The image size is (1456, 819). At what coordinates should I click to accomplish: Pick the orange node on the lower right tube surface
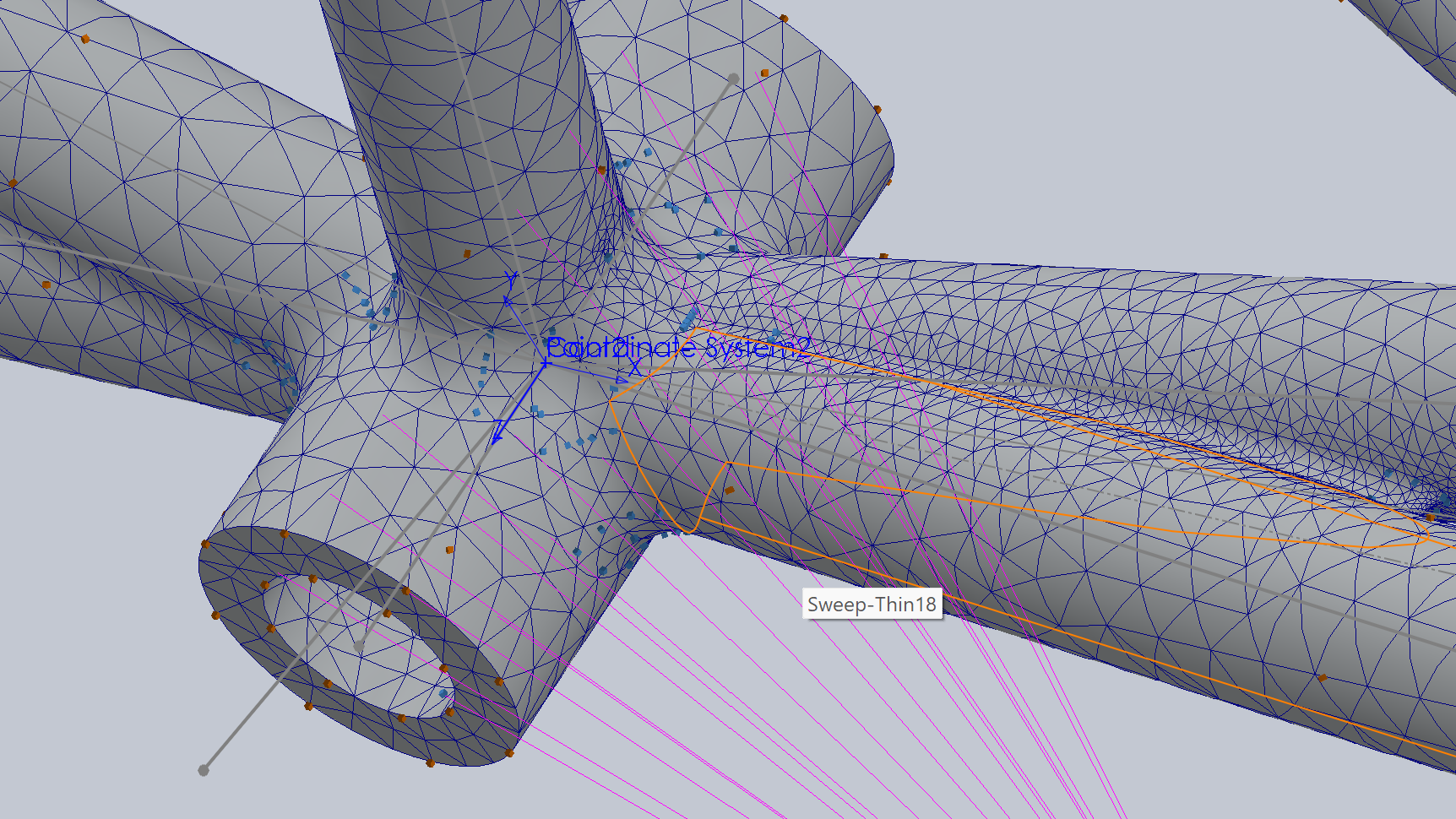point(1322,677)
